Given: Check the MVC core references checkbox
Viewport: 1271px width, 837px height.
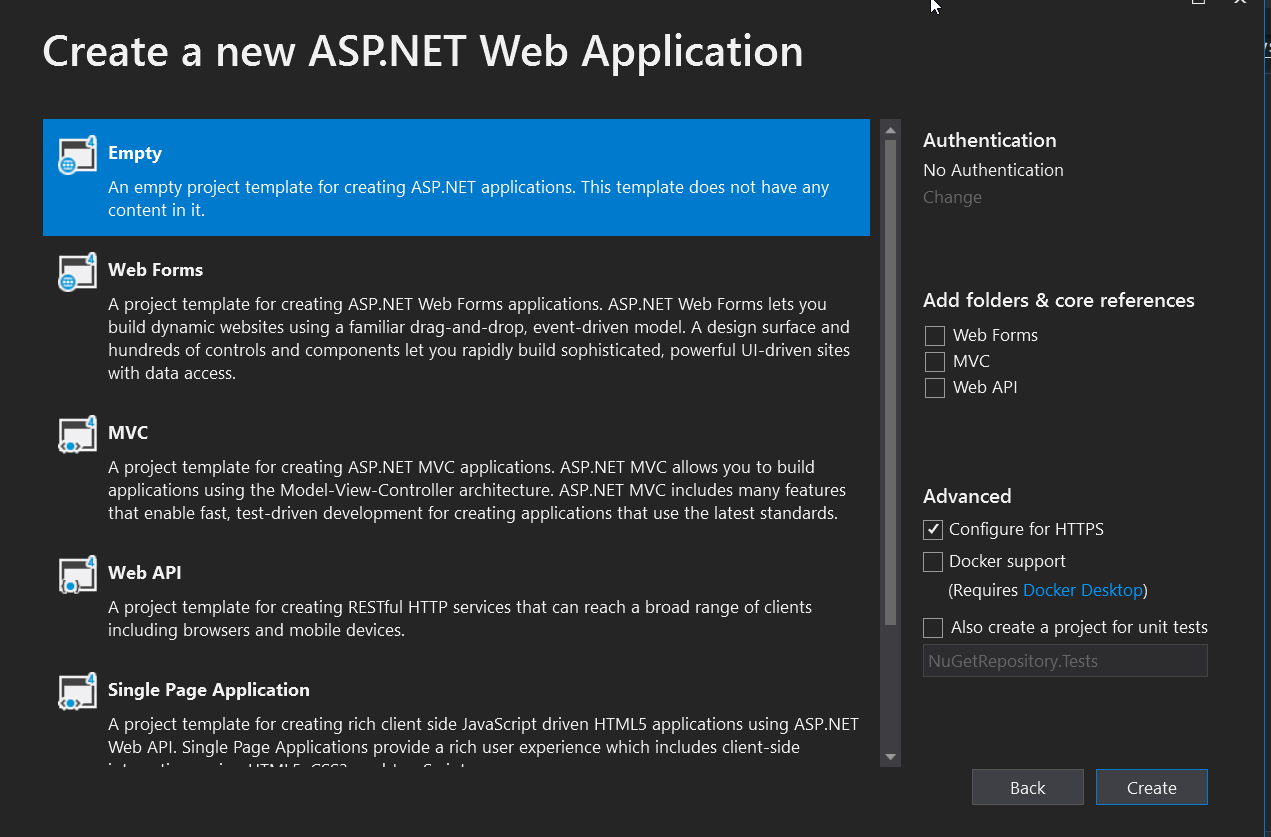Looking at the screenshot, I should [935, 362].
